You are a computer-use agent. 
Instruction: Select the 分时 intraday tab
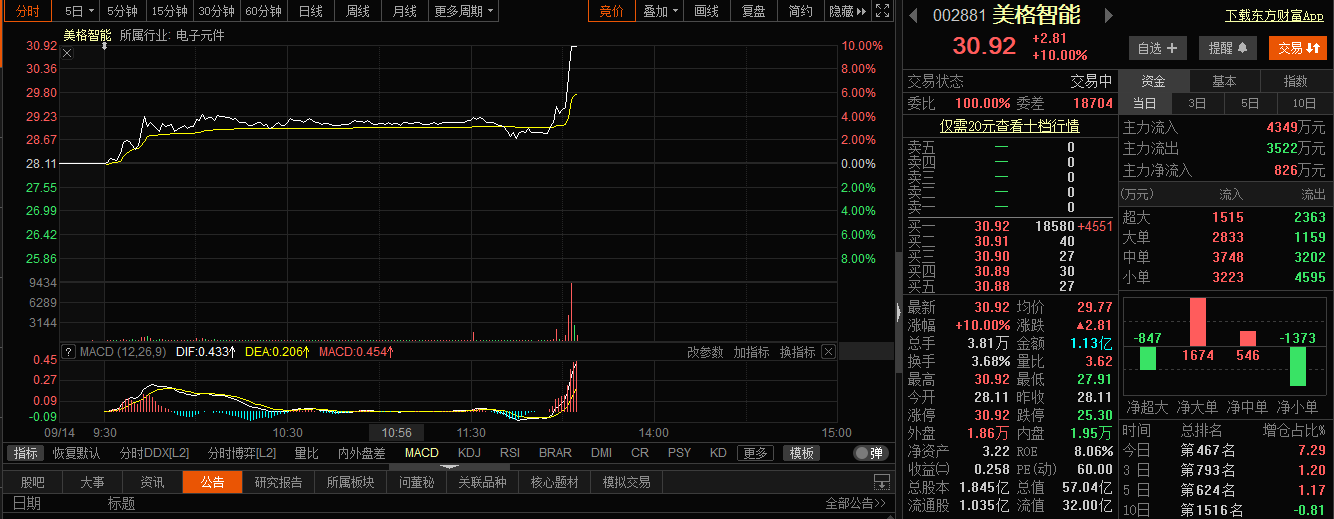coord(28,12)
